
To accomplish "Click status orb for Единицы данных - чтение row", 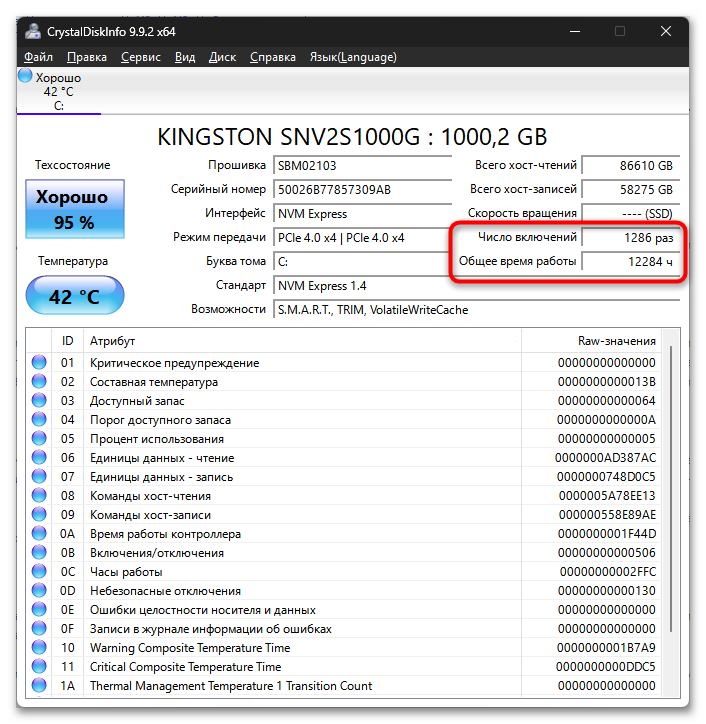I will 39,457.
